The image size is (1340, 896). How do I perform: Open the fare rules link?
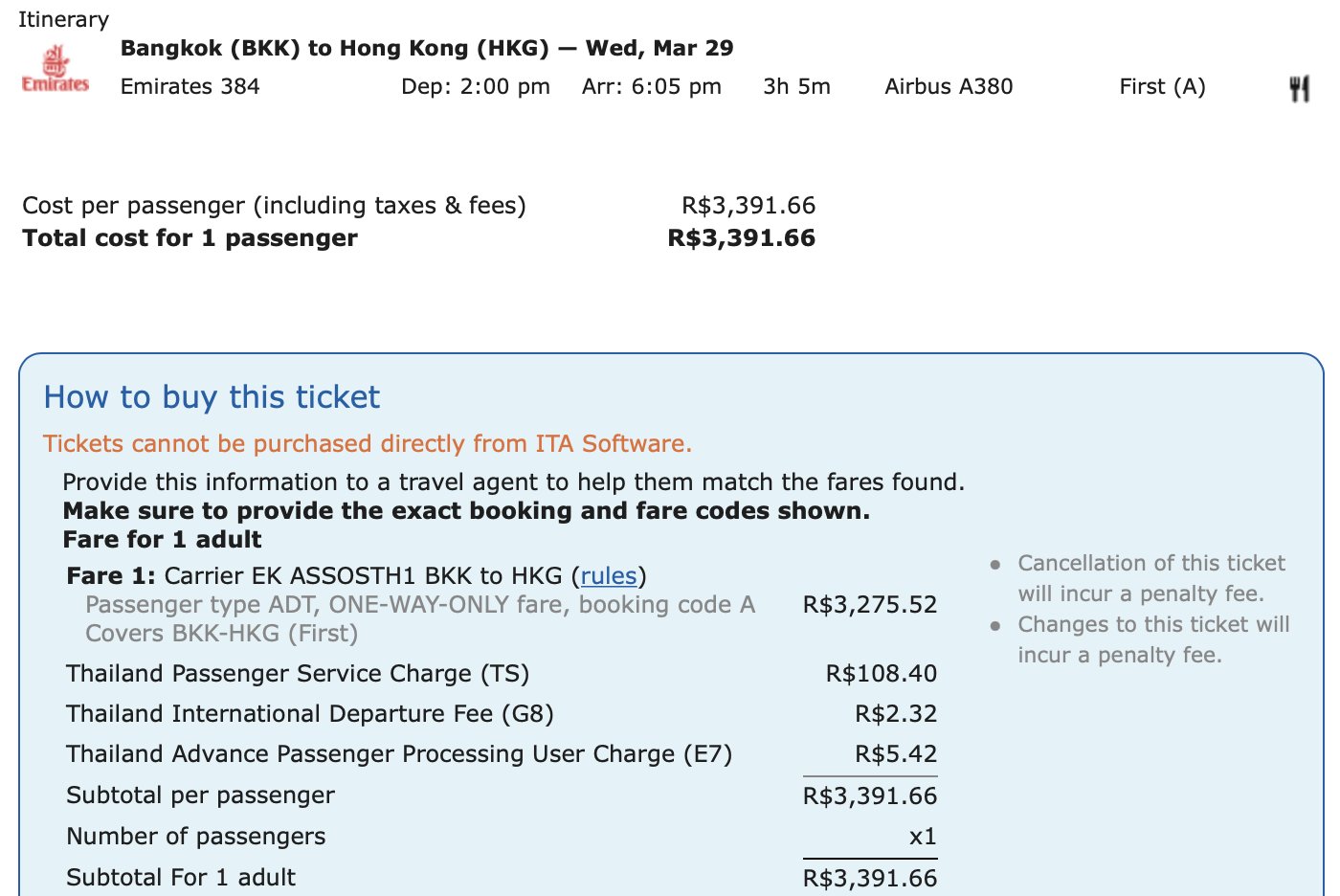(x=609, y=575)
